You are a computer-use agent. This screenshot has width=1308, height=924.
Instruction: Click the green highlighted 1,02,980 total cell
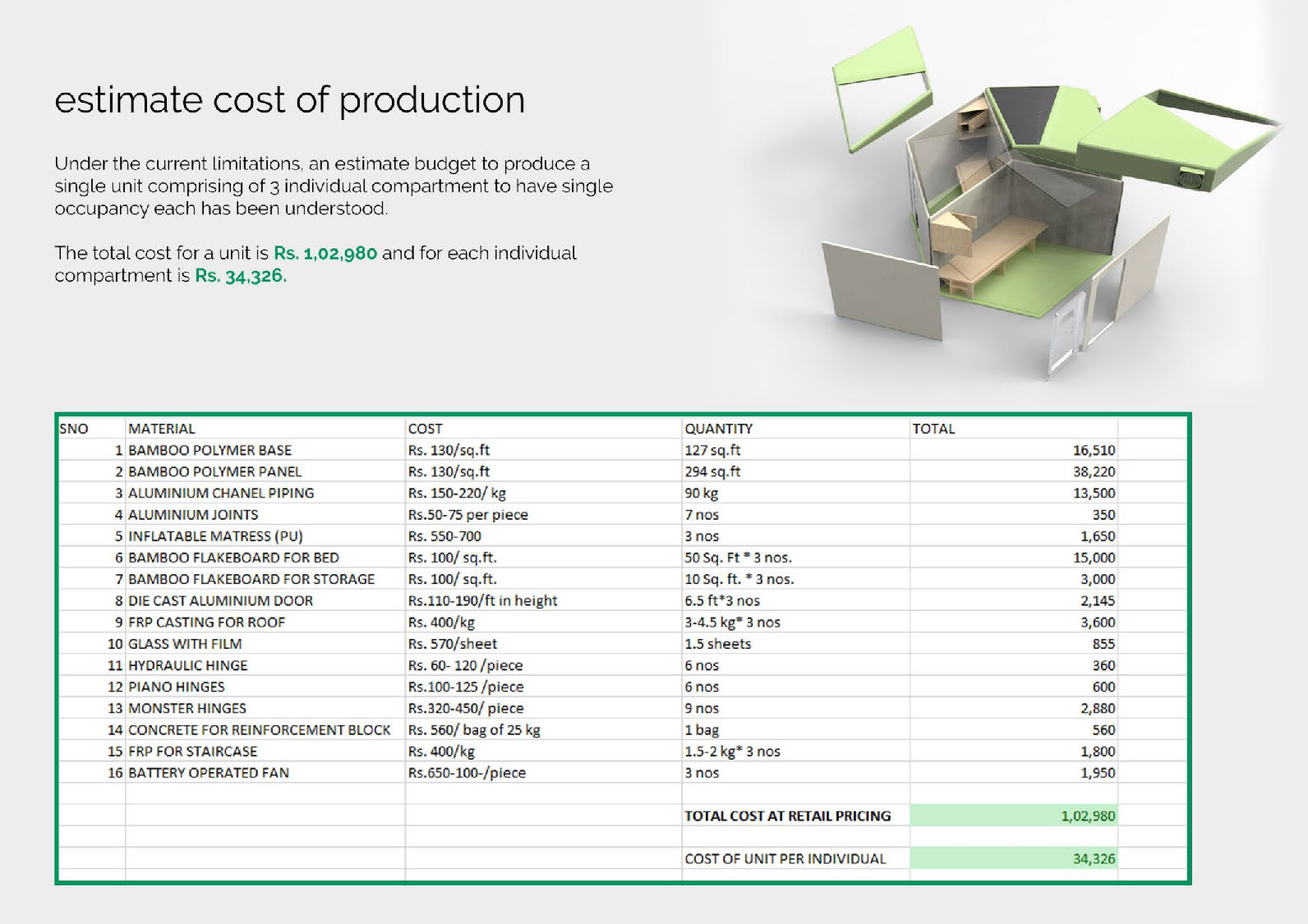1014,816
